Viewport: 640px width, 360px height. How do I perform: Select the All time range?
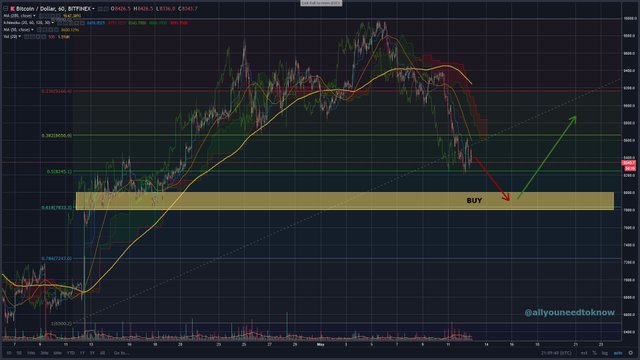click(102, 353)
